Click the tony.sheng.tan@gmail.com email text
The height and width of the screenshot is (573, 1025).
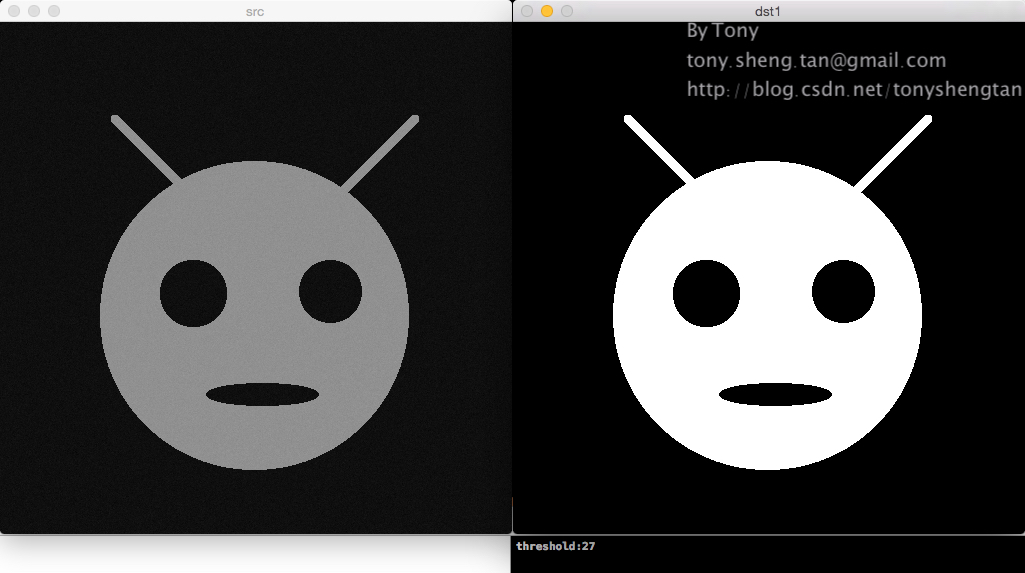tap(816, 61)
